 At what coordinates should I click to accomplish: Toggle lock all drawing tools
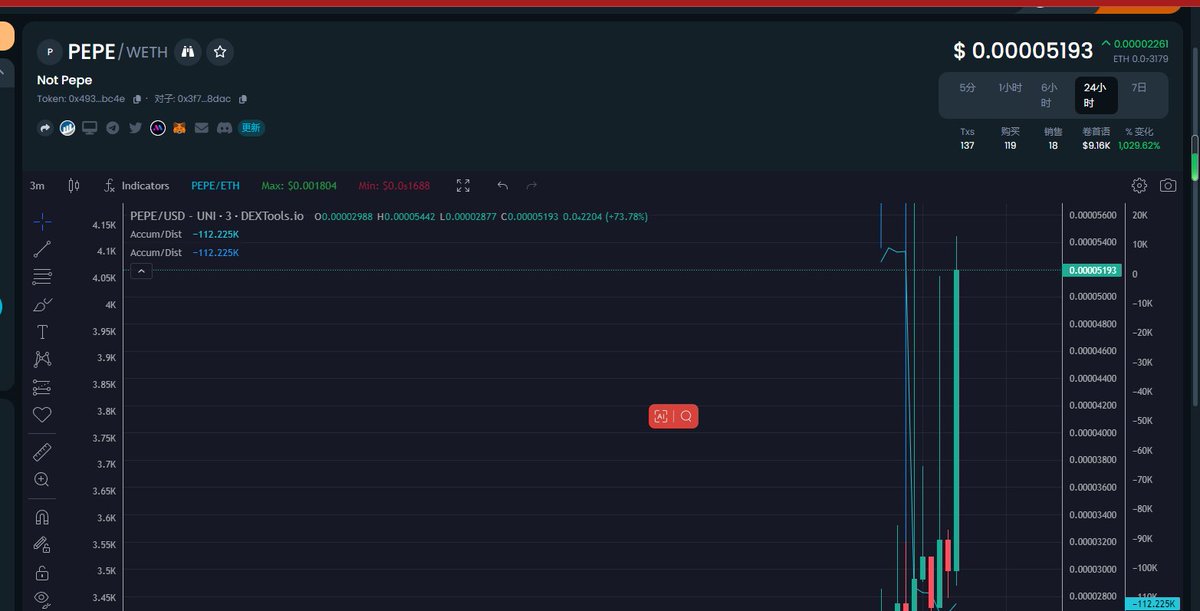point(42,573)
